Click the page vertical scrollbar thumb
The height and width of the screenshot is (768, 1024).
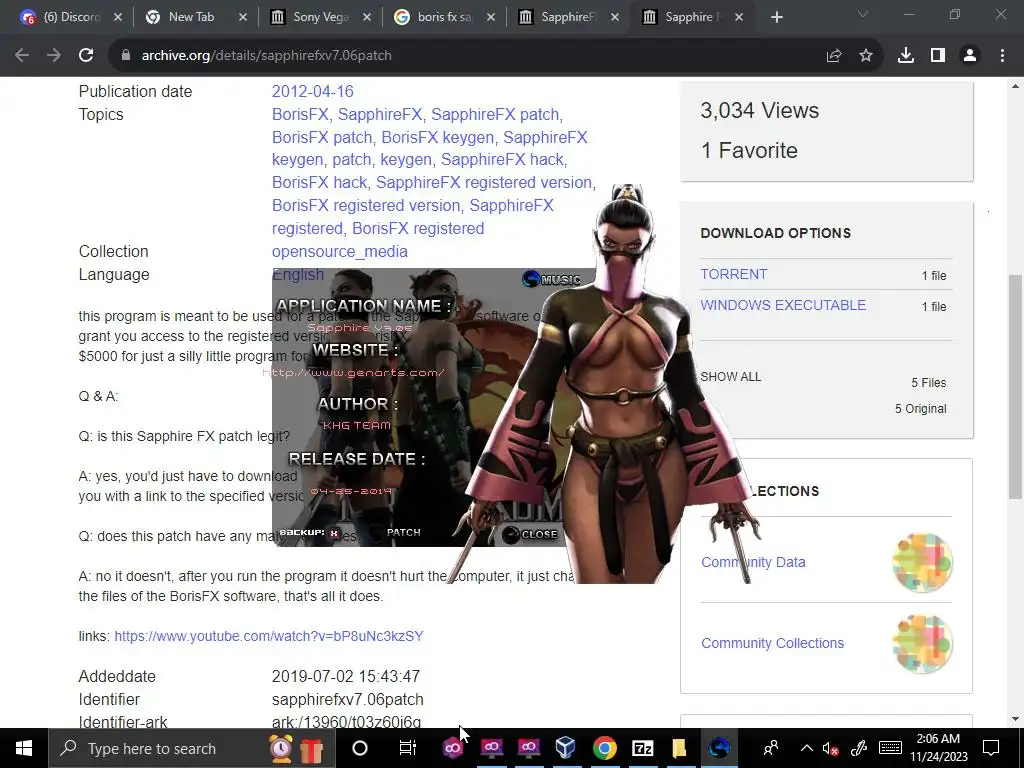coord(1014,387)
